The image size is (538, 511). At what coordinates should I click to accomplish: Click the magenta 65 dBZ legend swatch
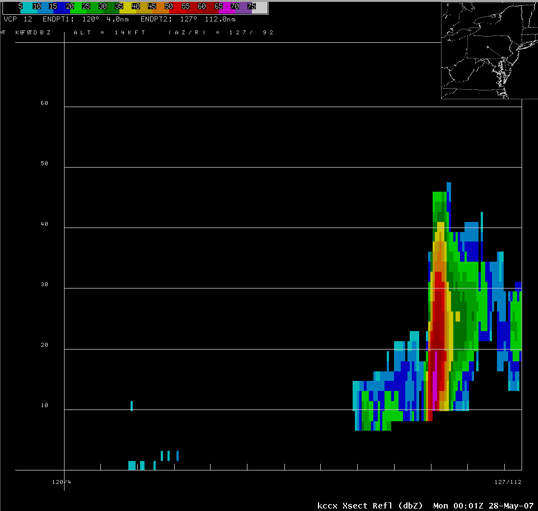click(x=226, y=8)
